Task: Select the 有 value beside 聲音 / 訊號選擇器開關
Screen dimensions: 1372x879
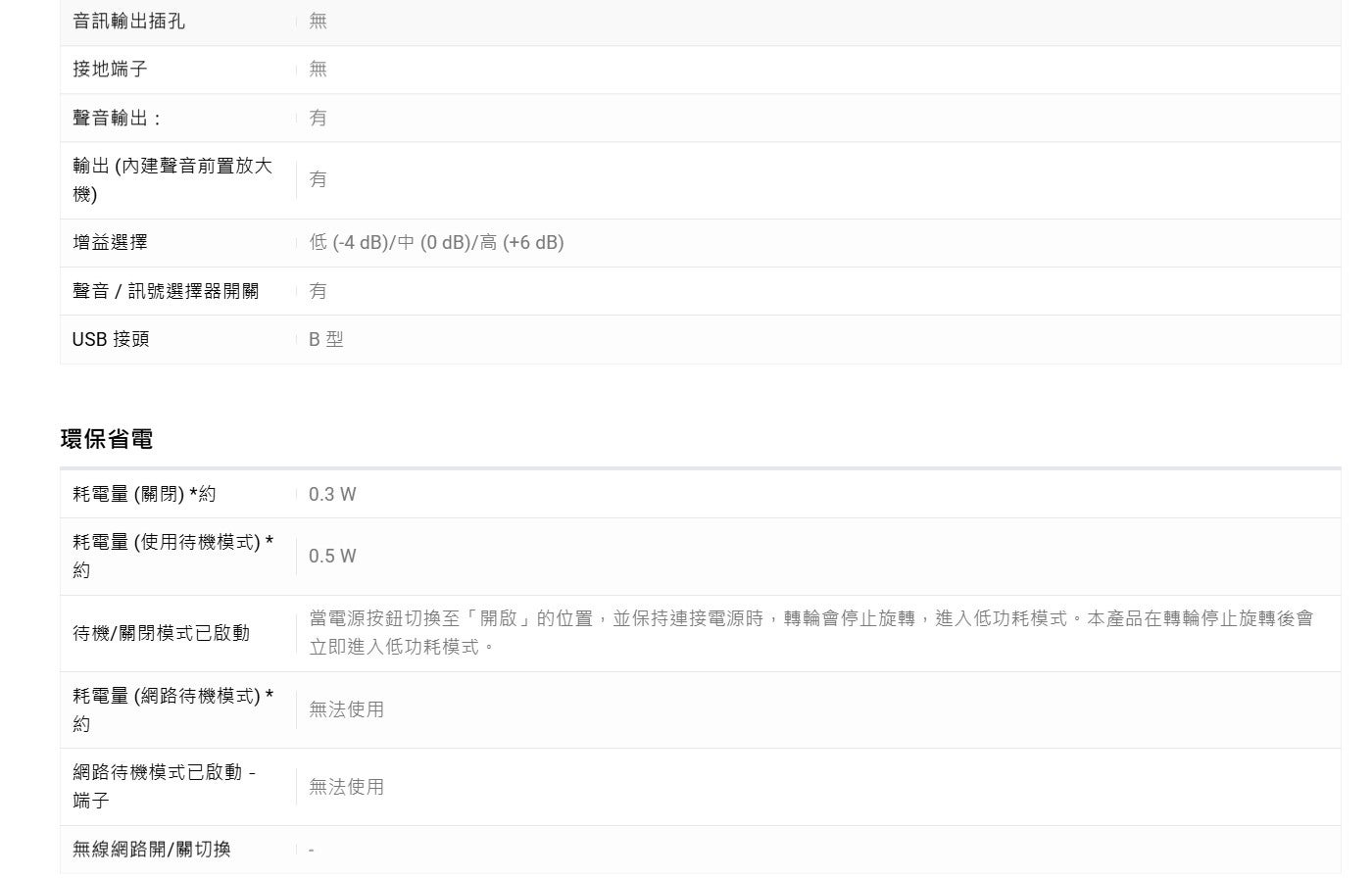Action: point(318,291)
